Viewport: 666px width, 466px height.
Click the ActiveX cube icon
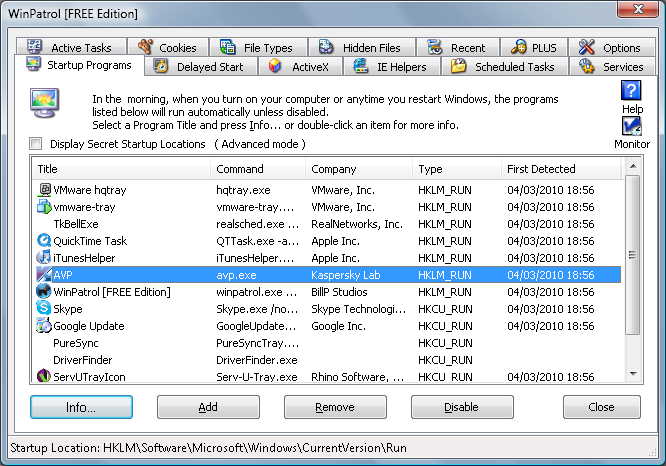[x=275, y=66]
